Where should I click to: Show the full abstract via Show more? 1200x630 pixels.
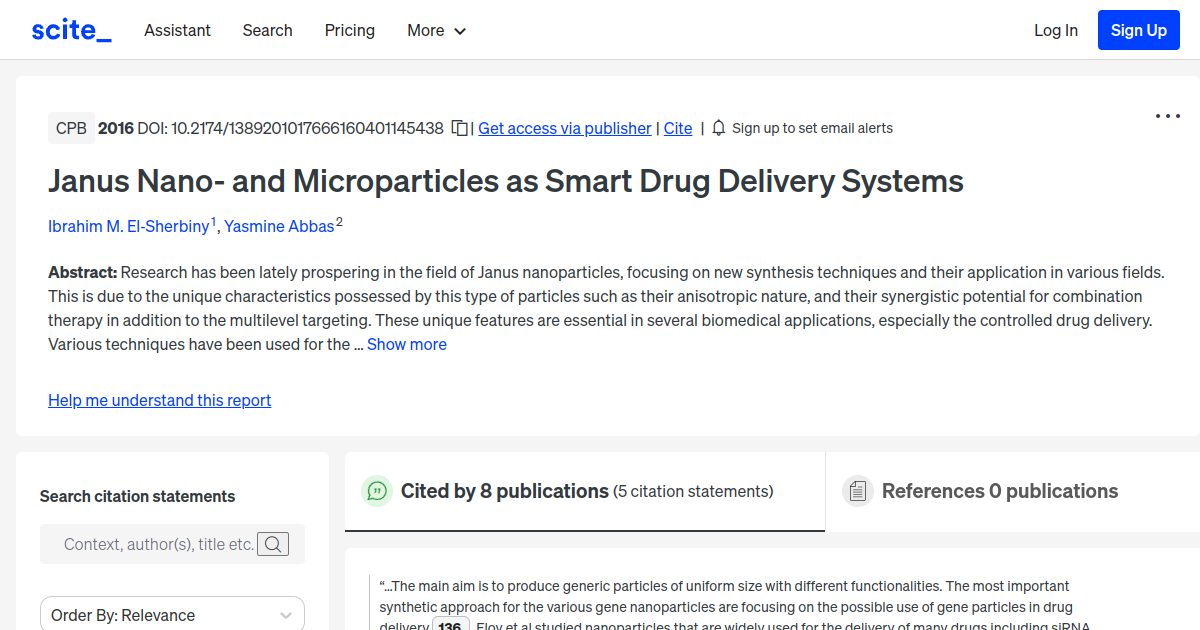click(x=406, y=343)
